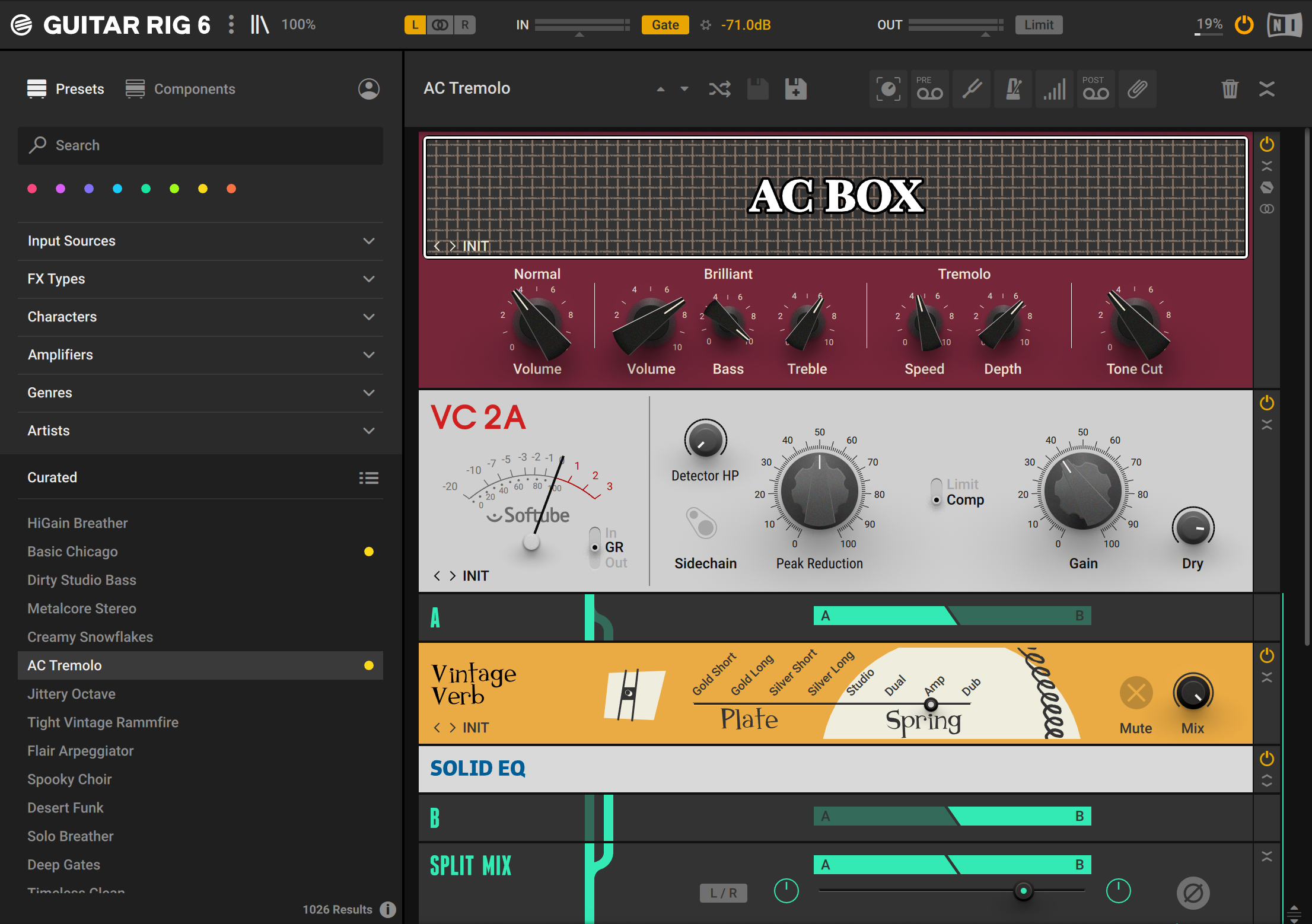
Task: Open the master volume meter panel
Action: [x=1054, y=89]
